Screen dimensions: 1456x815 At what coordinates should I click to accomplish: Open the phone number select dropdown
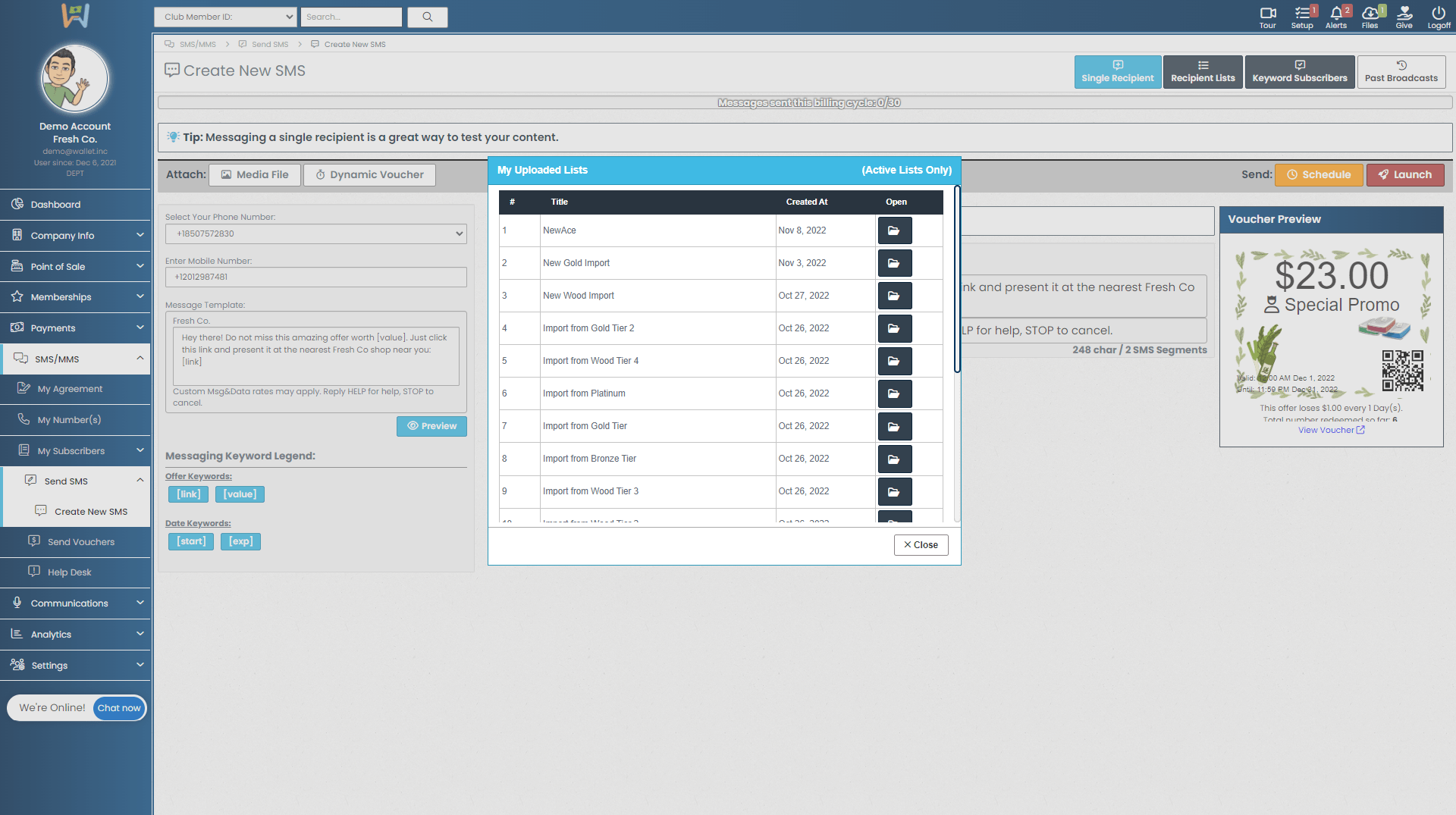[315, 234]
